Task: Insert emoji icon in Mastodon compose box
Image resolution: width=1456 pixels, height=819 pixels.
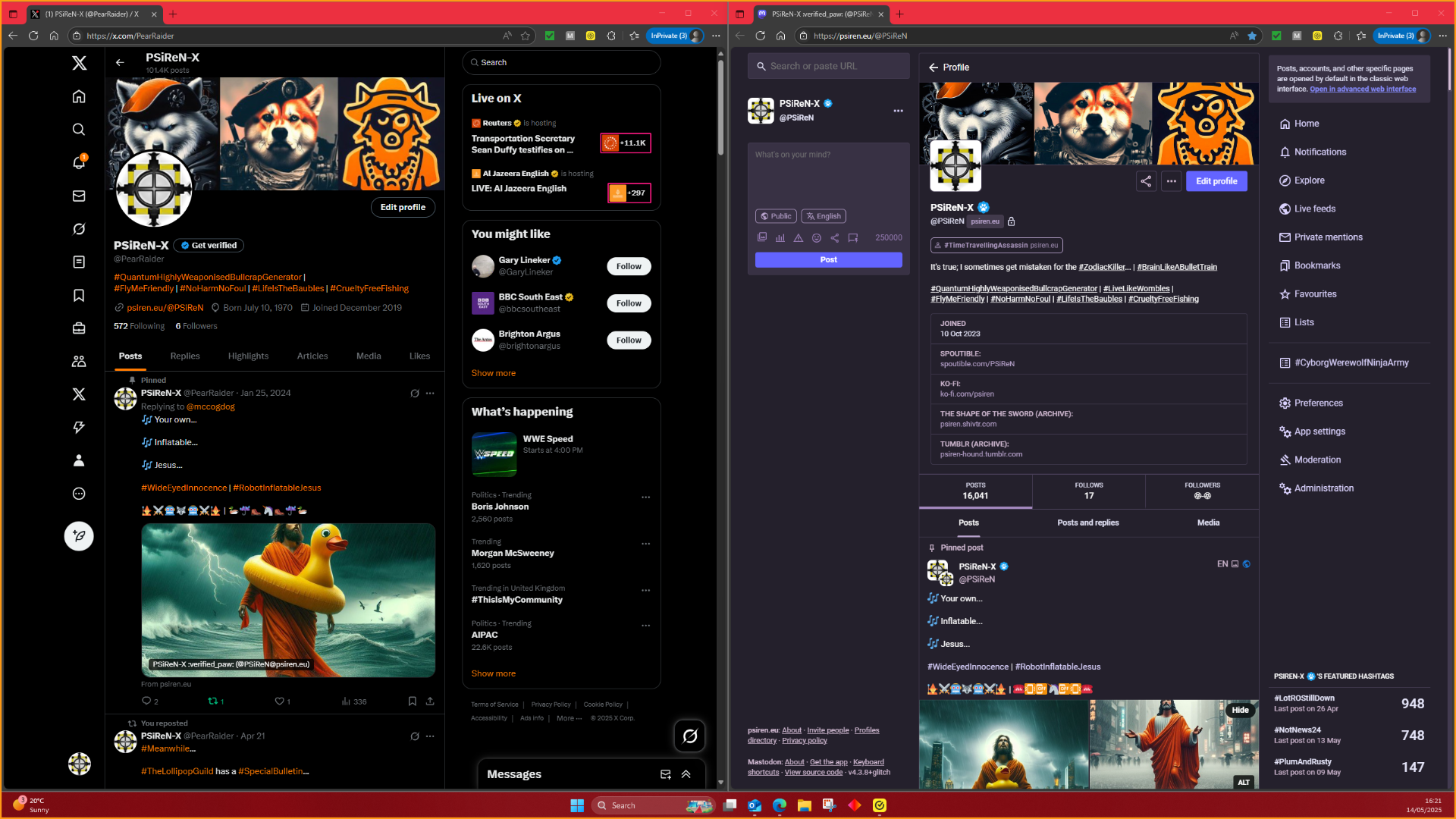Action: pyautogui.click(x=817, y=237)
